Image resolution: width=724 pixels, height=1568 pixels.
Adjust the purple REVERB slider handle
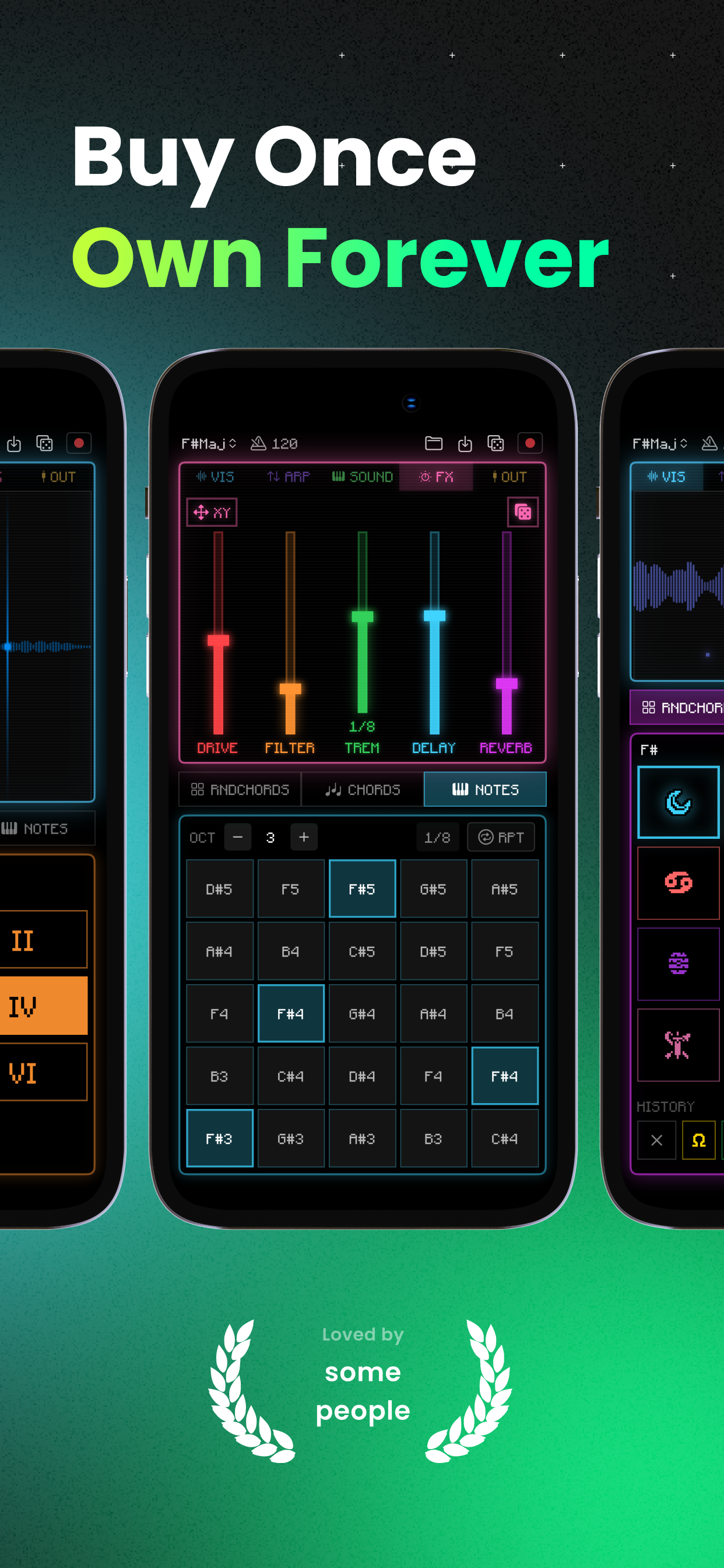[506, 684]
